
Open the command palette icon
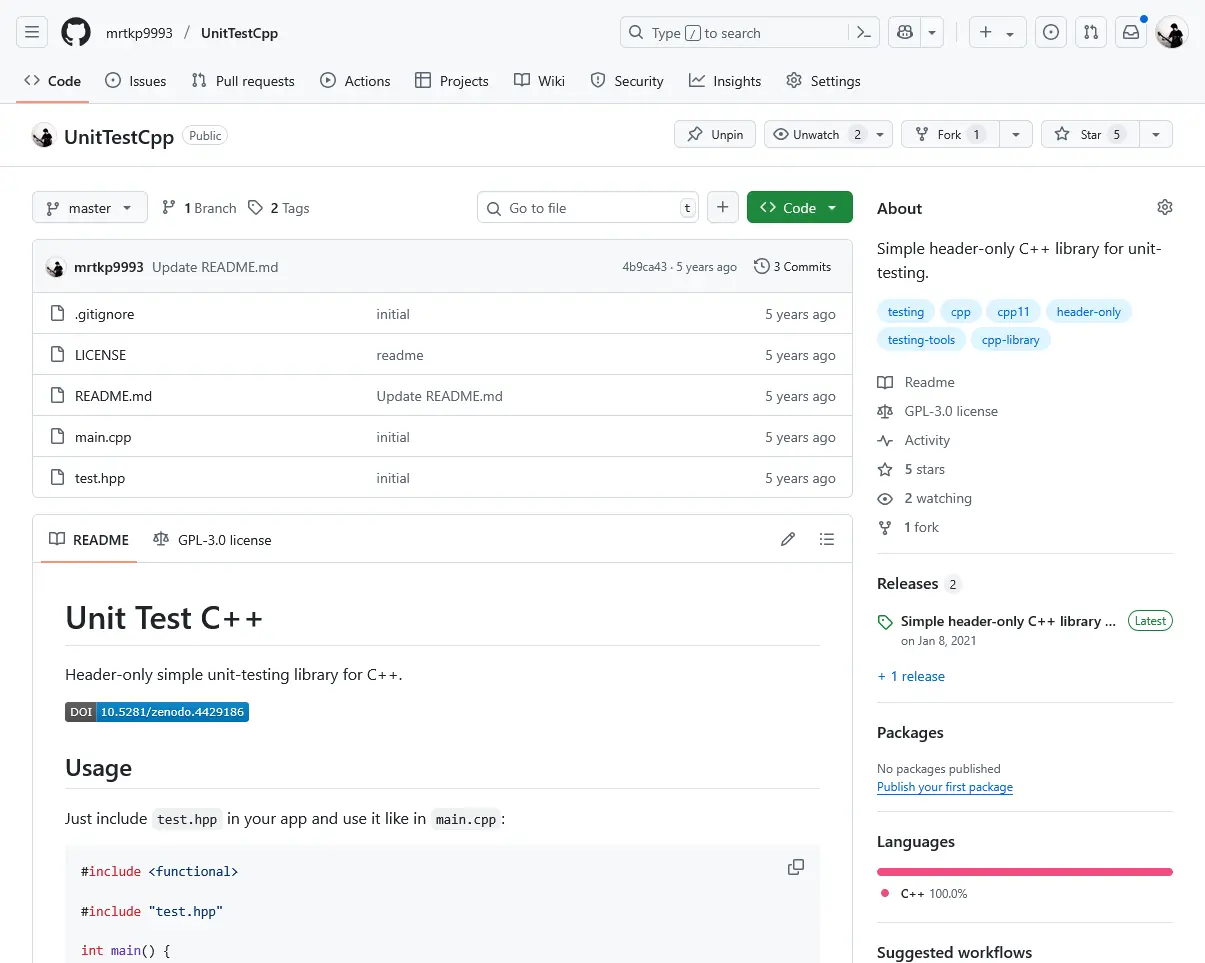click(864, 33)
